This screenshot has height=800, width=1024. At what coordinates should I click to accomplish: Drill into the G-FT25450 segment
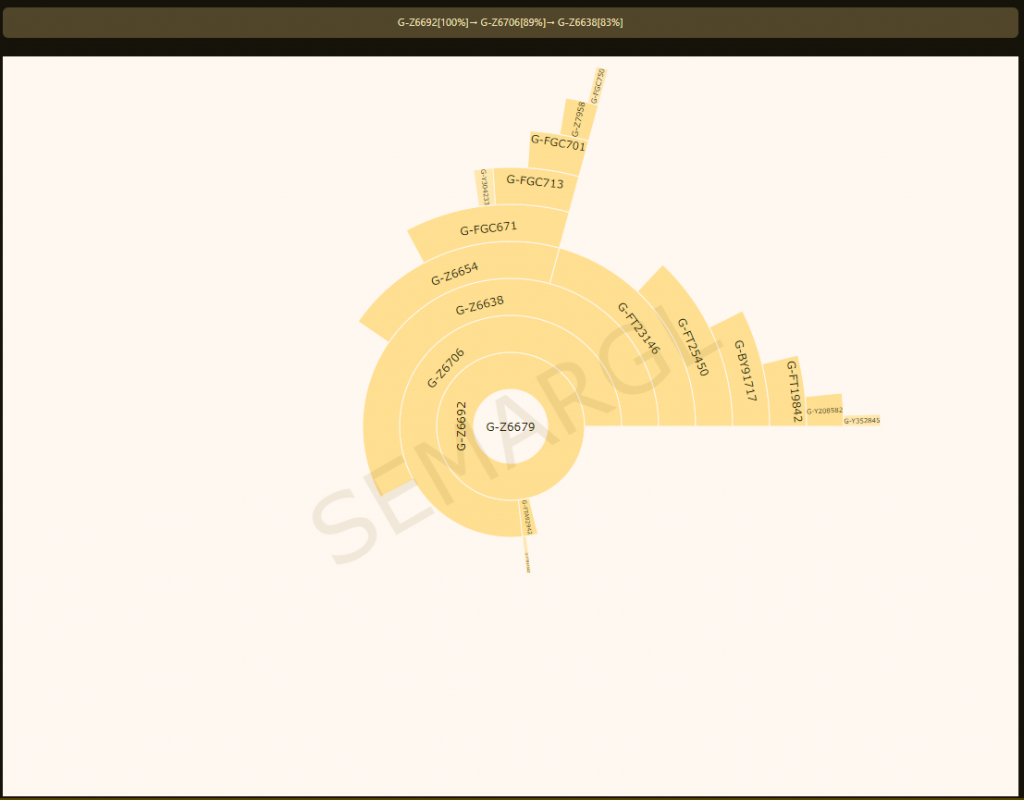693,346
